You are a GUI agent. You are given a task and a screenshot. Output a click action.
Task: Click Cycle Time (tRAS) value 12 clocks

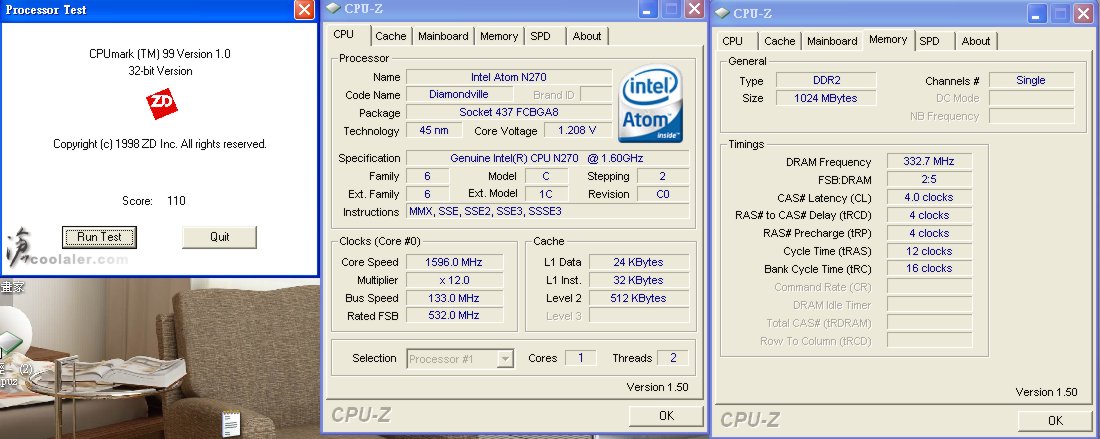(x=929, y=251)
